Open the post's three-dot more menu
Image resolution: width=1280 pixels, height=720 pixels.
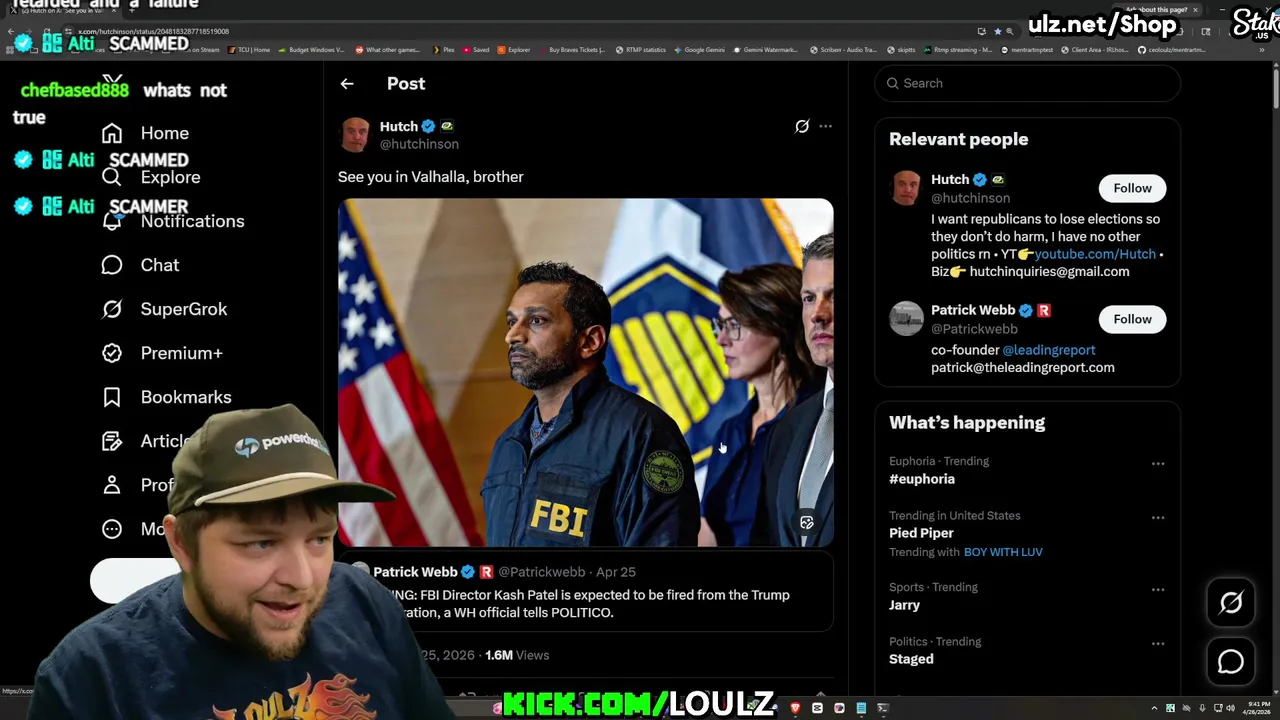[825, 126]
